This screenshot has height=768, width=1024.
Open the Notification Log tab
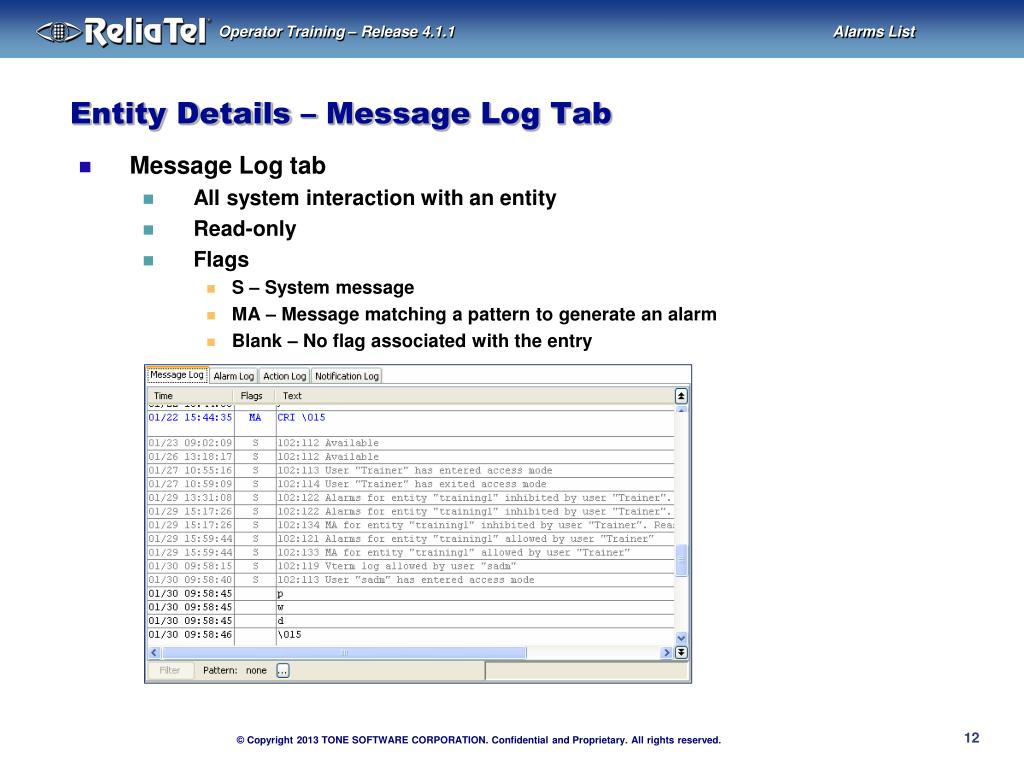coord(347,376)
